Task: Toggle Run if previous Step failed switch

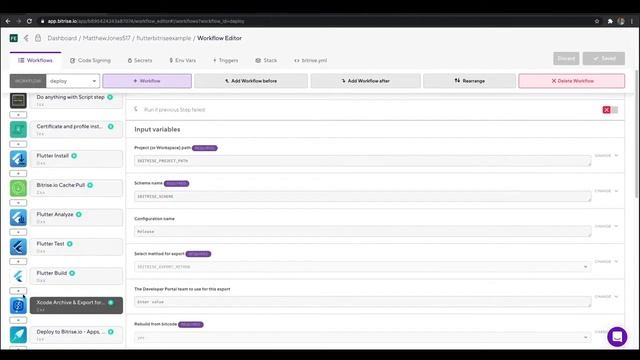Action: coord(610,110)
